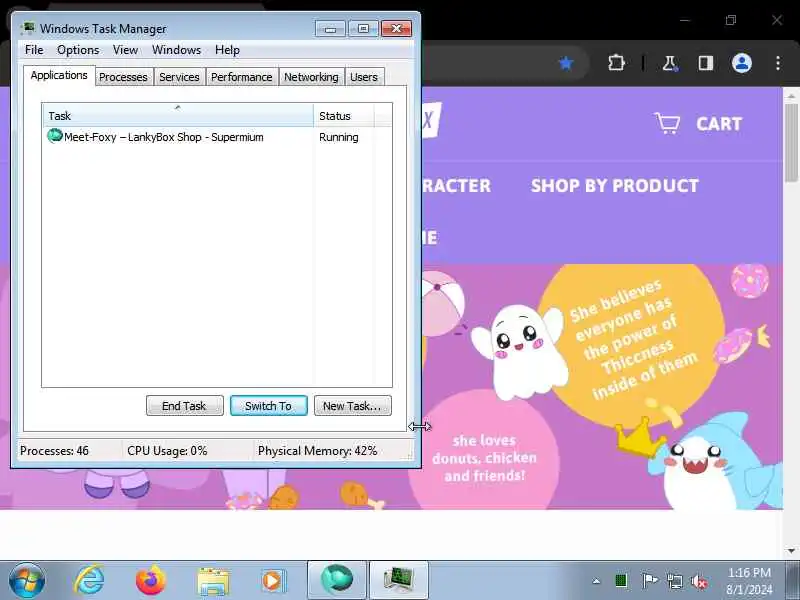Image resolution: width=800 pixels, height=600 pixels.
Task: Click the Switch To button
Action: coord(268,406)
